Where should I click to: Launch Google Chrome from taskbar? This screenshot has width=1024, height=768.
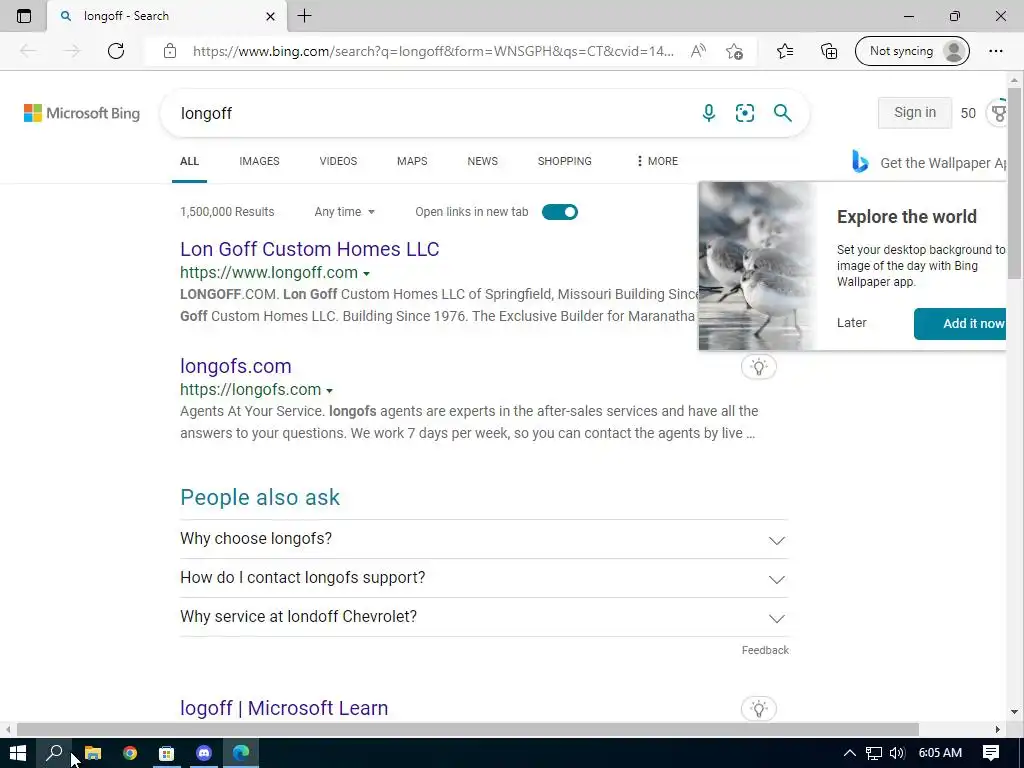click(x=130, y=753)
